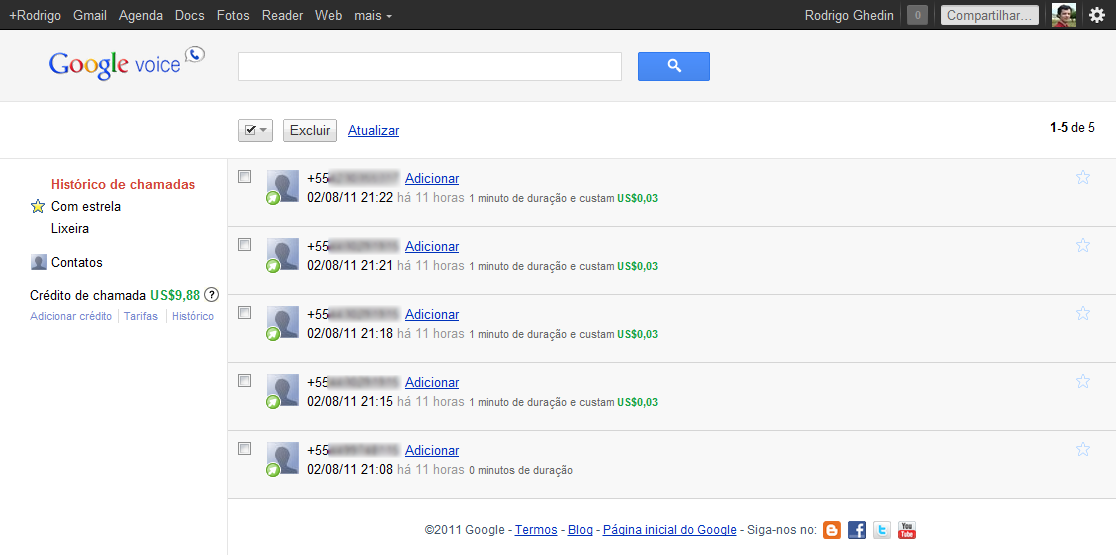1116x555 pixels.
Task: Star the 21:08 call entry
Action: (1082, 450)
